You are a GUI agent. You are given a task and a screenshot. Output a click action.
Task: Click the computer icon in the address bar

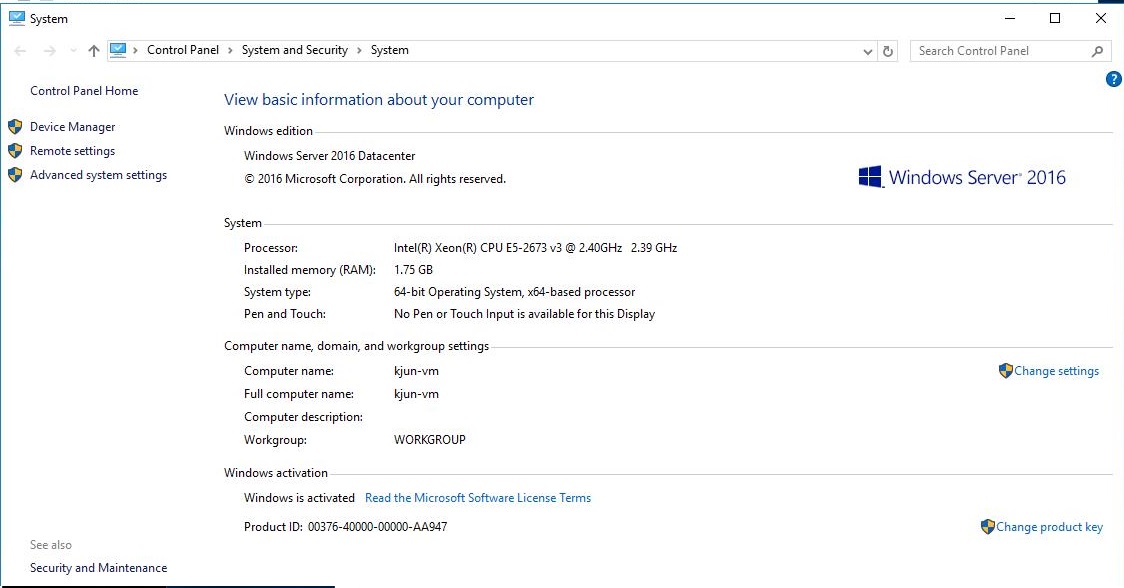(118, 50)
